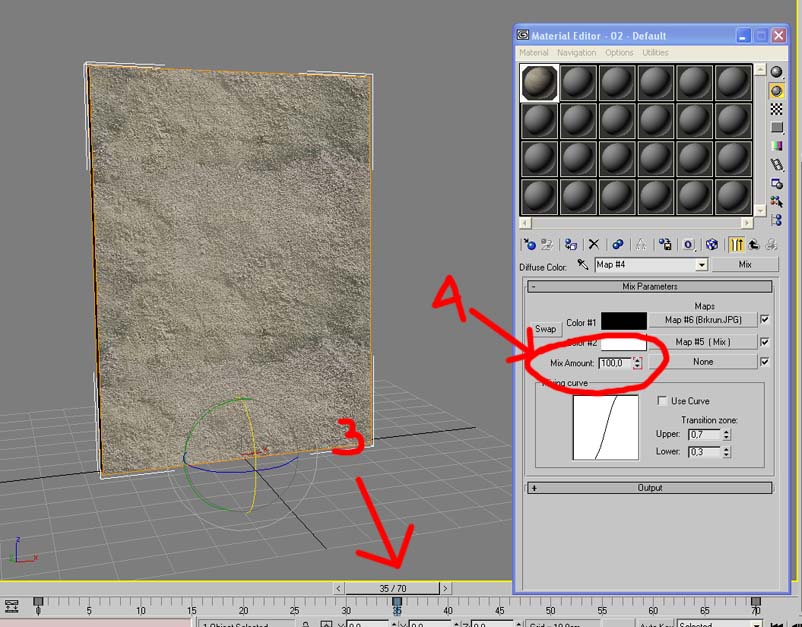
Task: Click the Lower 0,3 value field
Action: 705,452
